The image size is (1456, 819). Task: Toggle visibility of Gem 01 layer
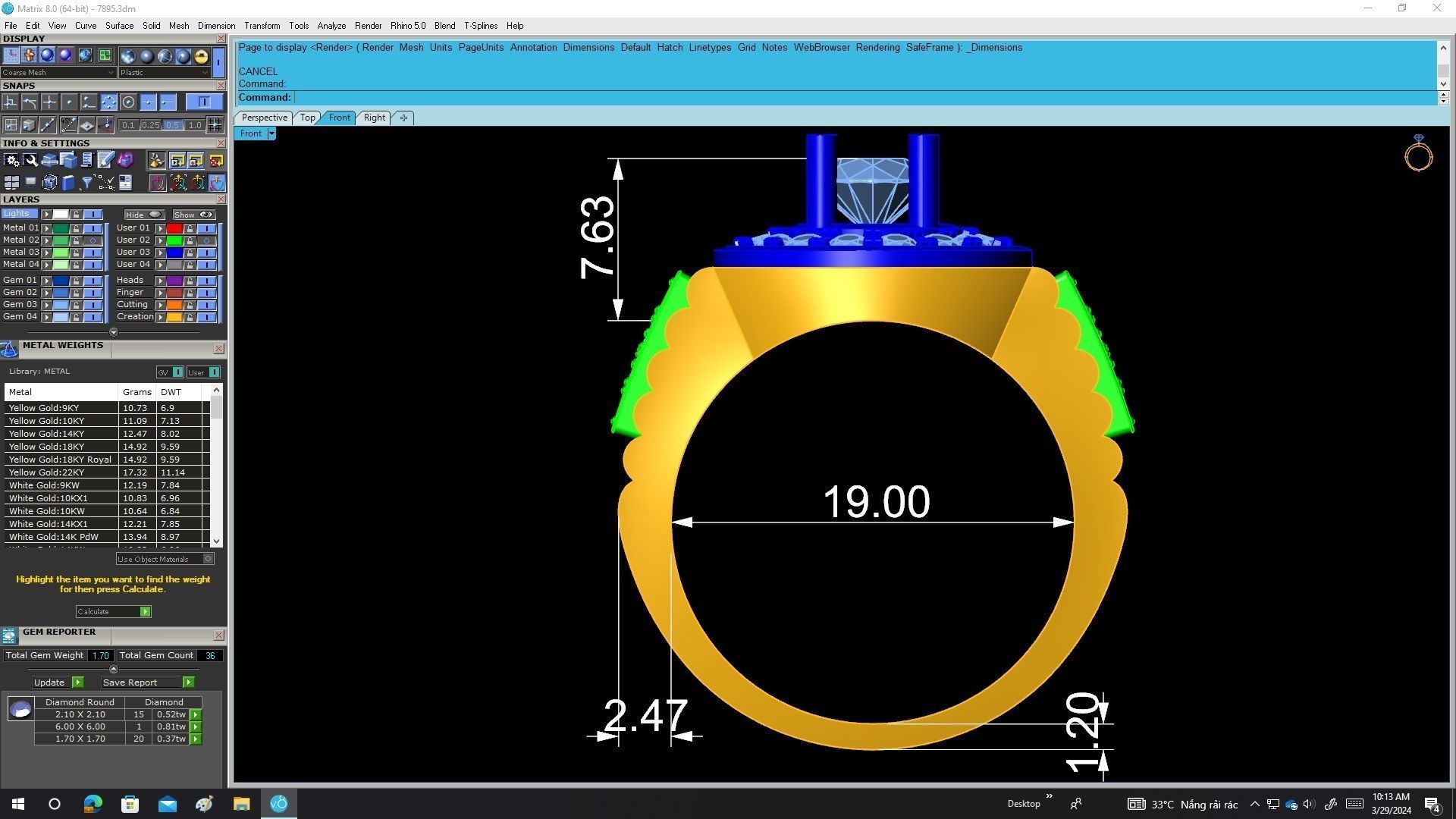pyautogui.click(x=93, y=281)
